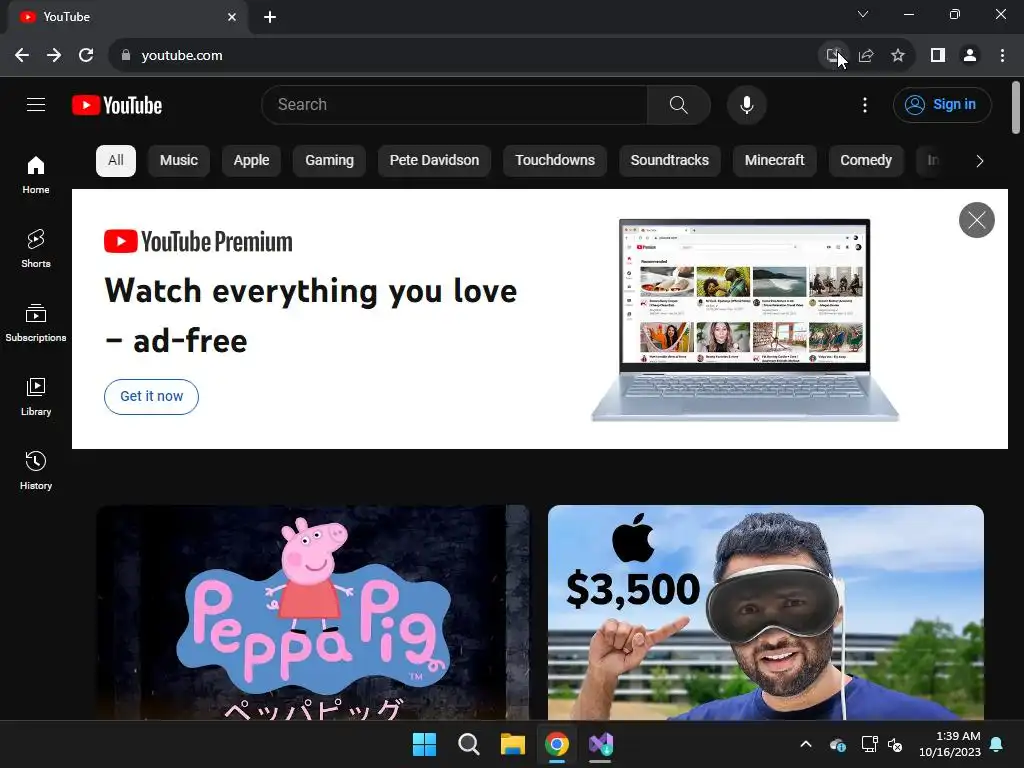Reload the page
This screenshot has height=768, width=1024.
click(x=86, y=56)
